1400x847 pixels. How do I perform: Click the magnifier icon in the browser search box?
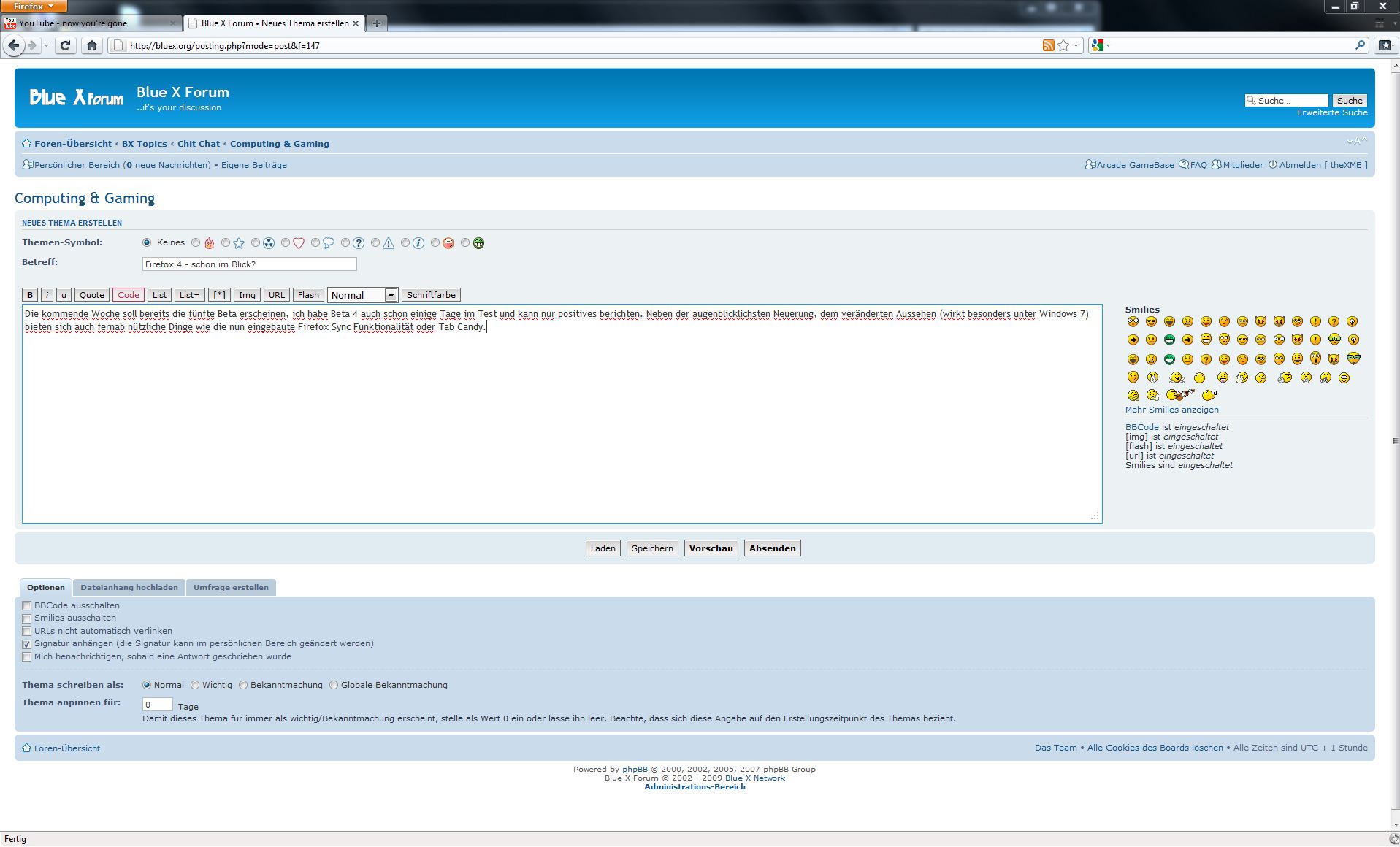point(1360,45)
